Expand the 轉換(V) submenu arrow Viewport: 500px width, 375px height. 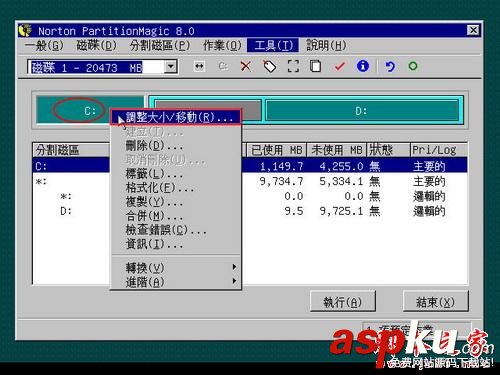point(234,267)
